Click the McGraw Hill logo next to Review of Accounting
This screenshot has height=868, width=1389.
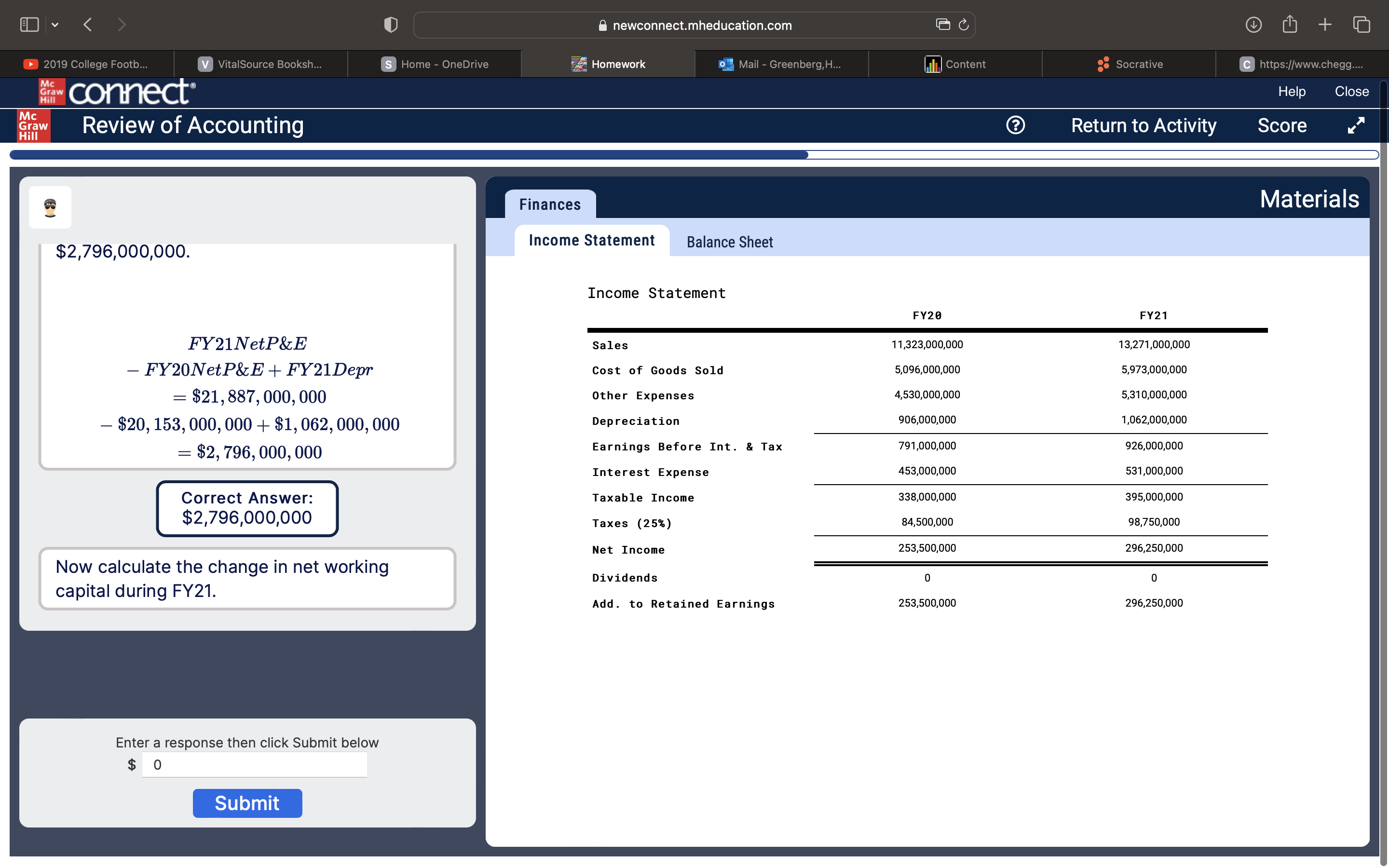pyautogui.click(x=33, y=125)
